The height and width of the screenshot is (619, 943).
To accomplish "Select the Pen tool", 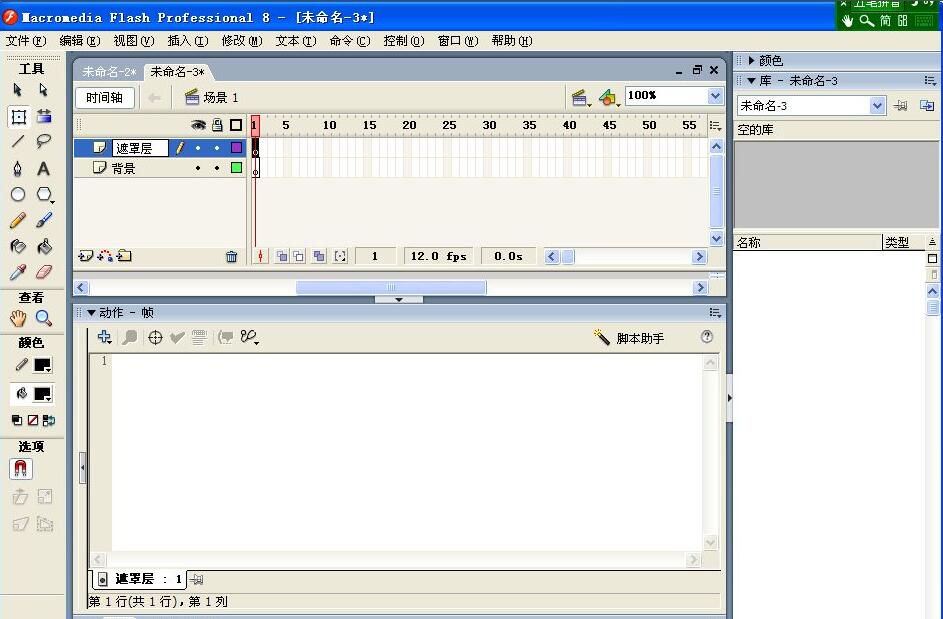I will point(18,168).
